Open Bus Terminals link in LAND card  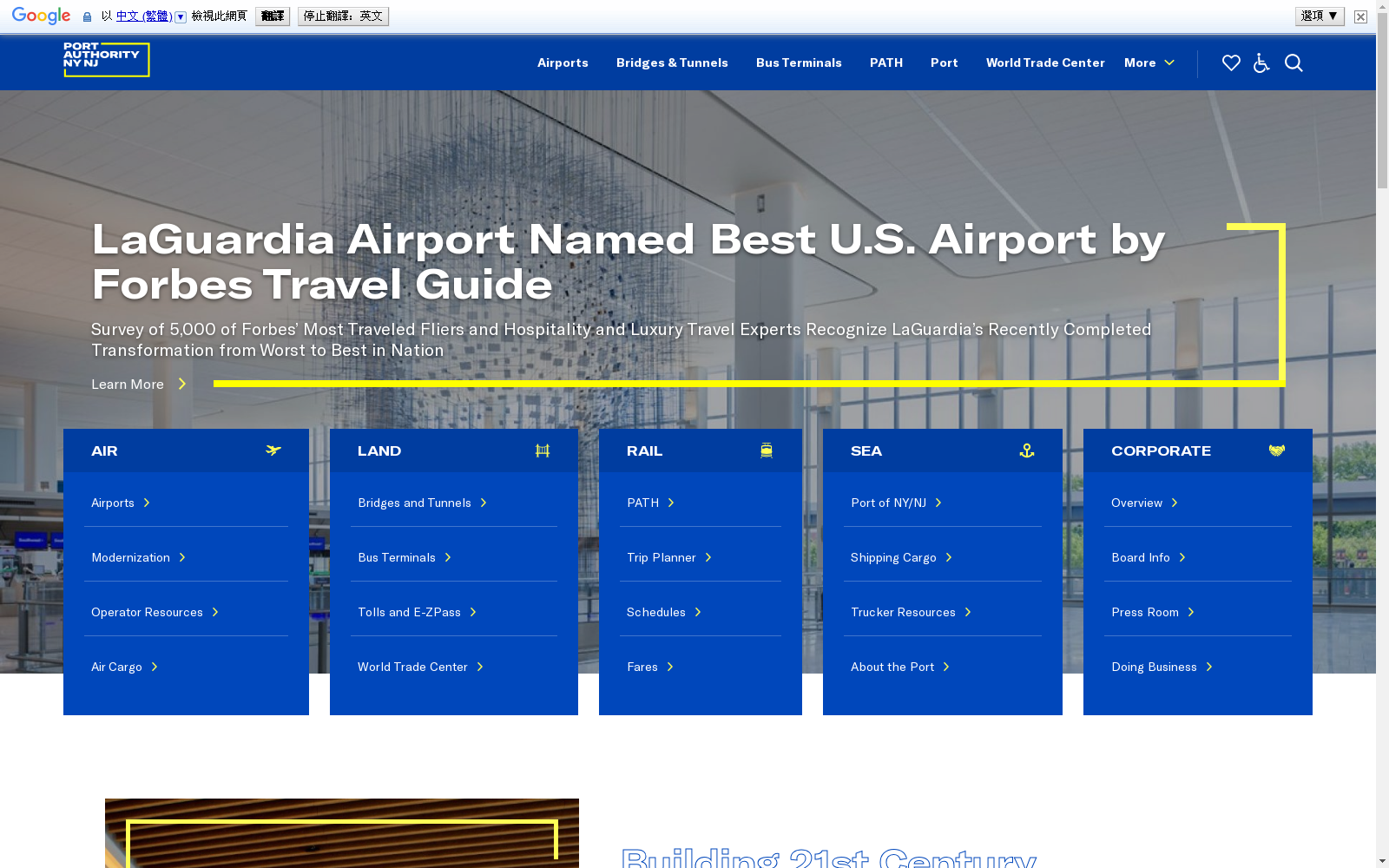click(x=405, y=557)
